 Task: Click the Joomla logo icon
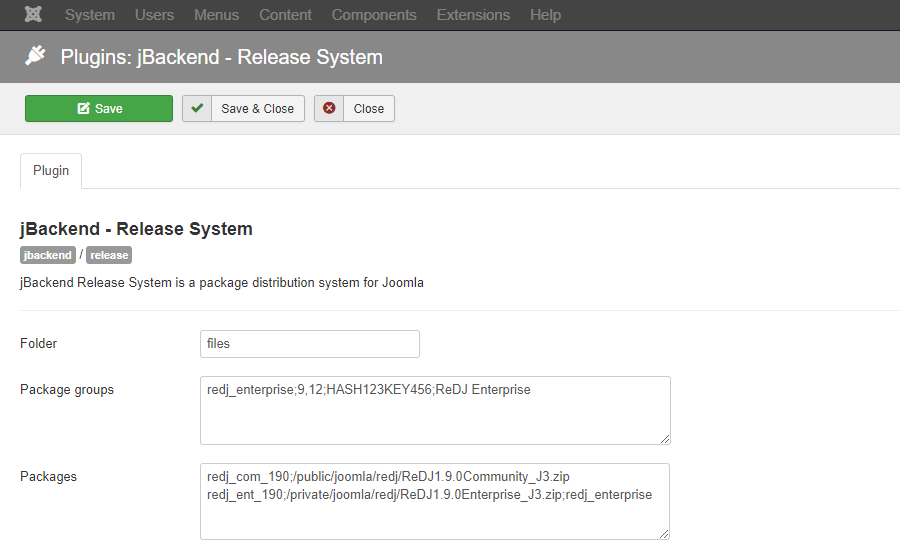click(x=33, y=14)
